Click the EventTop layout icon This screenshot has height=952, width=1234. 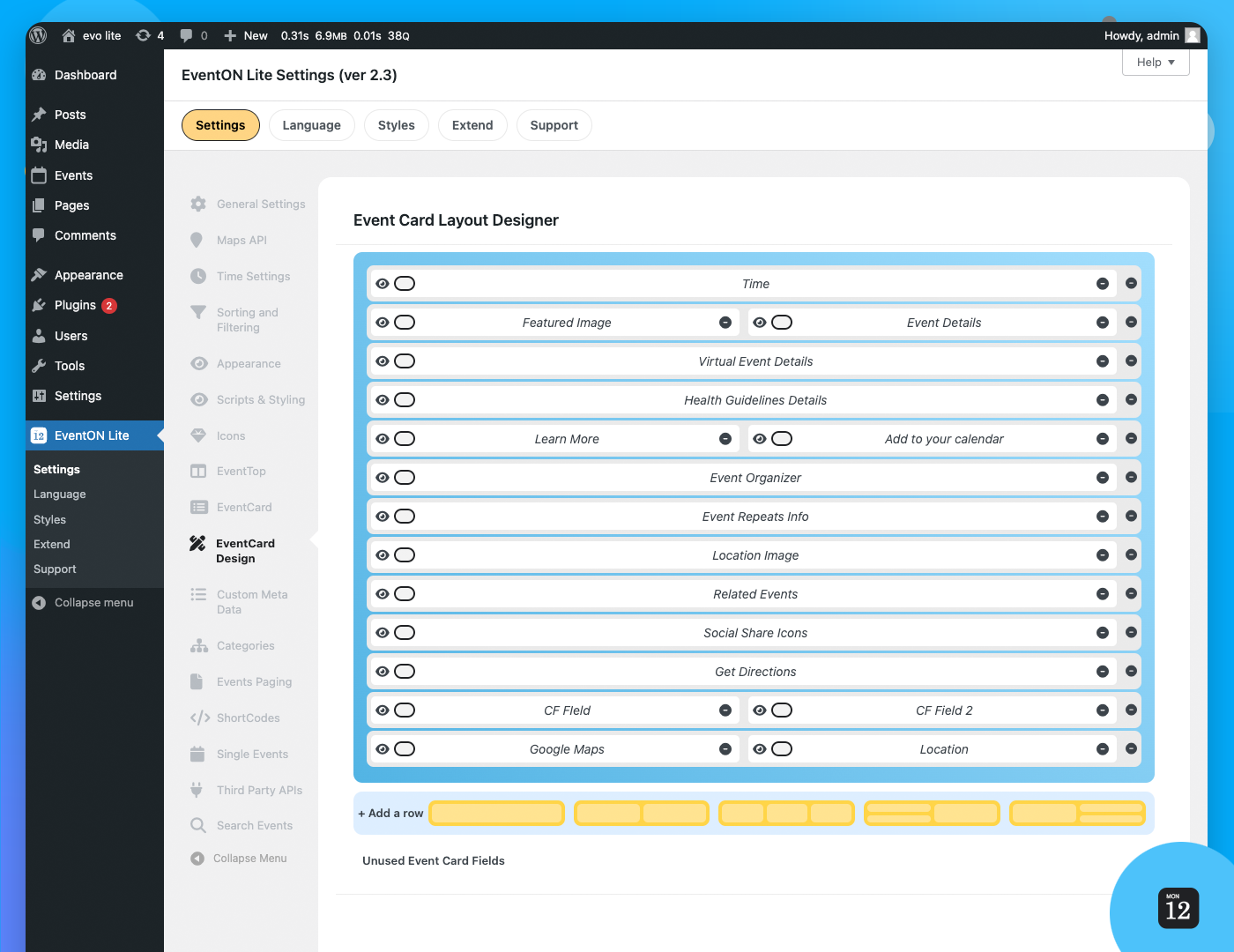pos(198,471)
